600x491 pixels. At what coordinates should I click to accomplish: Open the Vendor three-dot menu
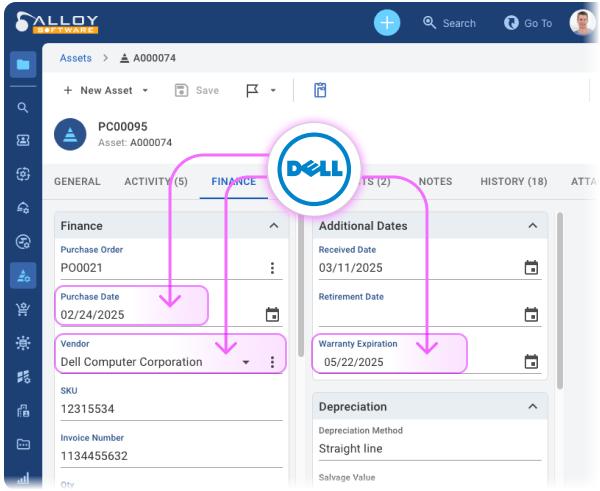(x=272, y=362)
